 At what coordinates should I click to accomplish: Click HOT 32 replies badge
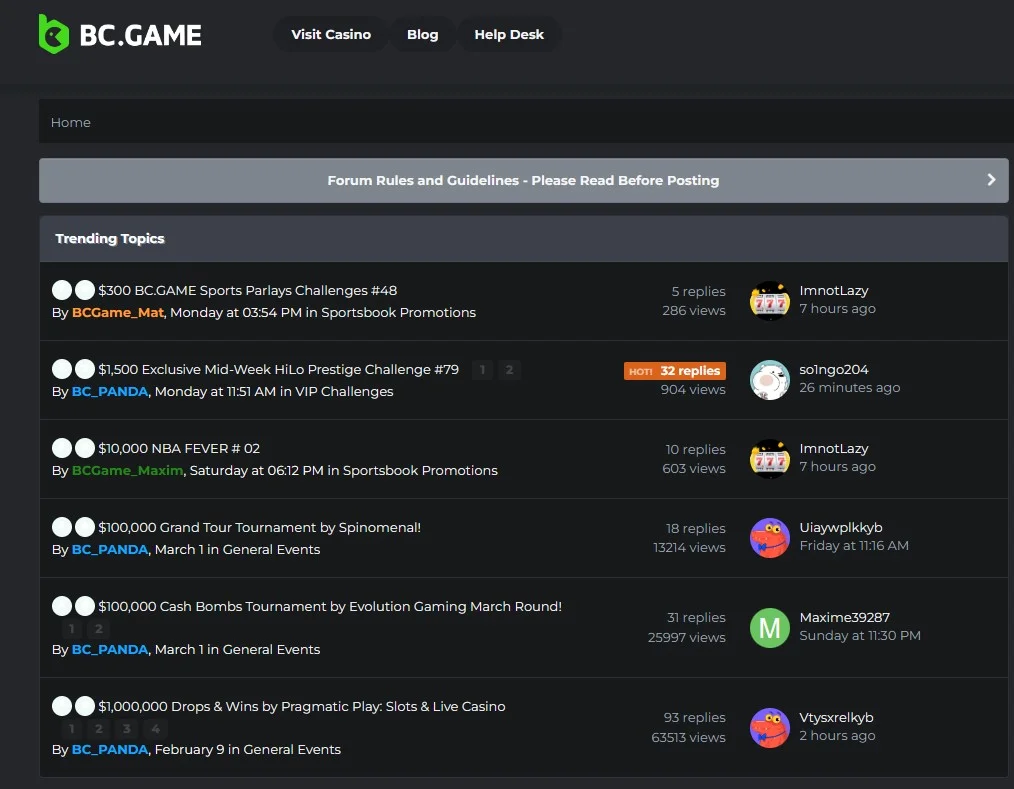674,371
